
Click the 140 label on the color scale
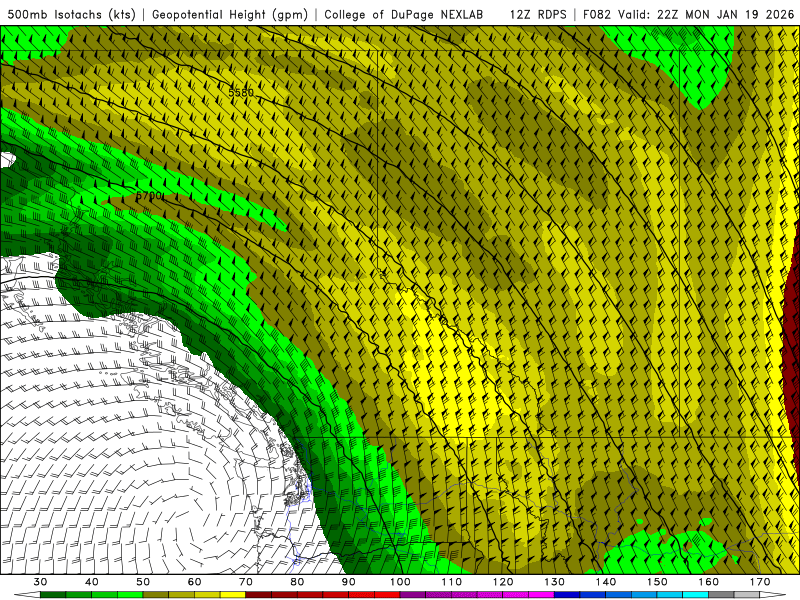tap(606, 582)
